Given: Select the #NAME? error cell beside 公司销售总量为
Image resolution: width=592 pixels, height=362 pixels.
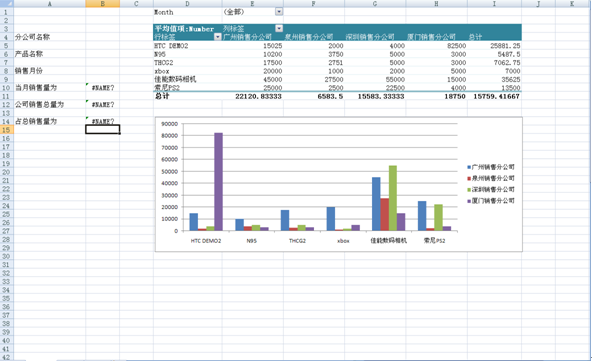Looking at the screenshot, I should 103,105.
